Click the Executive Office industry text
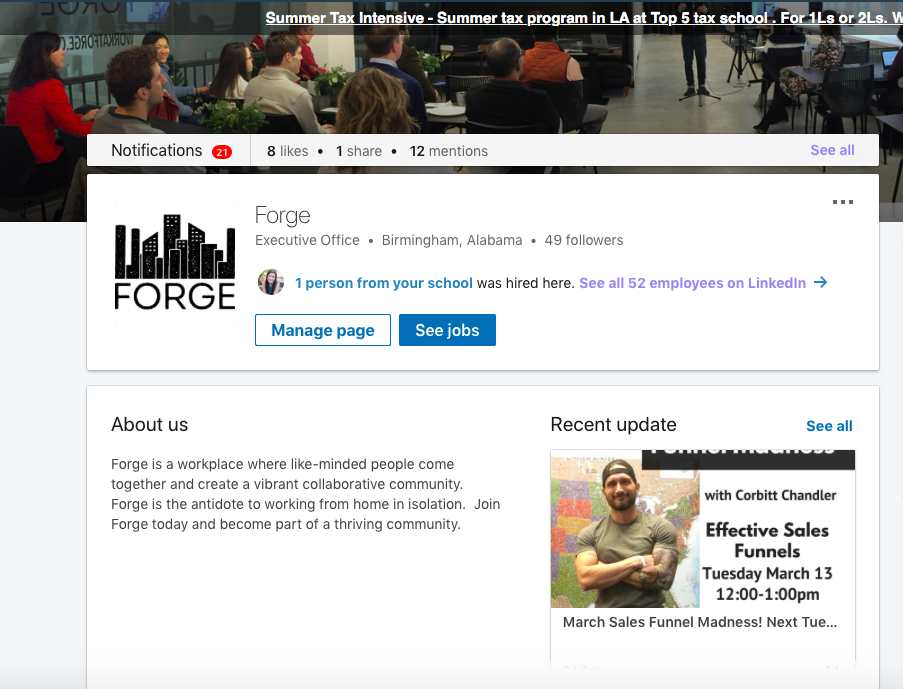The image size is (903, 689). coord(308,240)
